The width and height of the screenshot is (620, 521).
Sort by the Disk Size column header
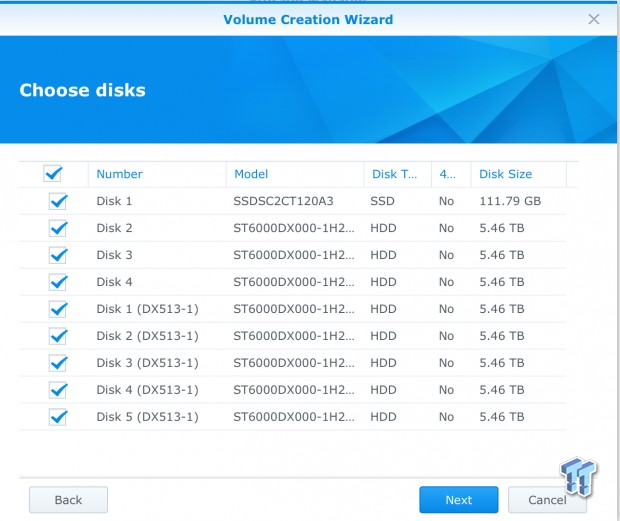[x=518, y=174]
